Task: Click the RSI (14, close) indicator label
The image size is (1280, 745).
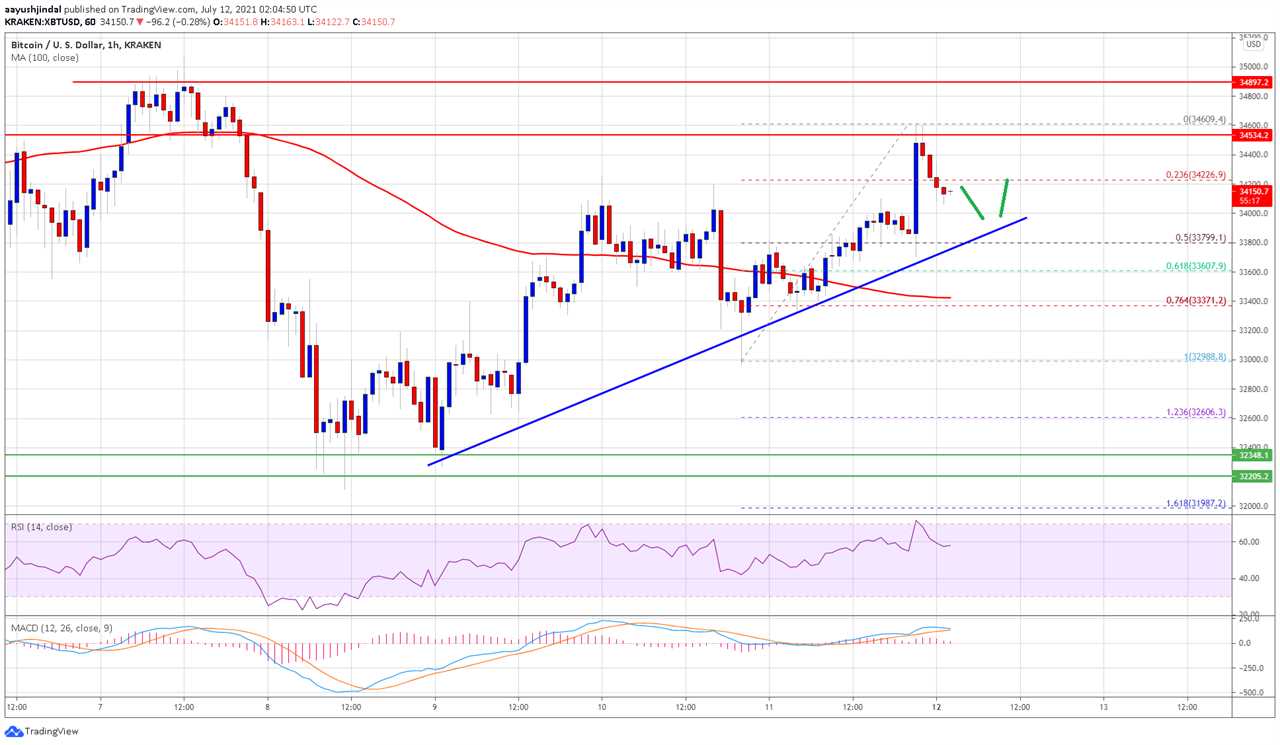Action: click(x=41, y=527)
